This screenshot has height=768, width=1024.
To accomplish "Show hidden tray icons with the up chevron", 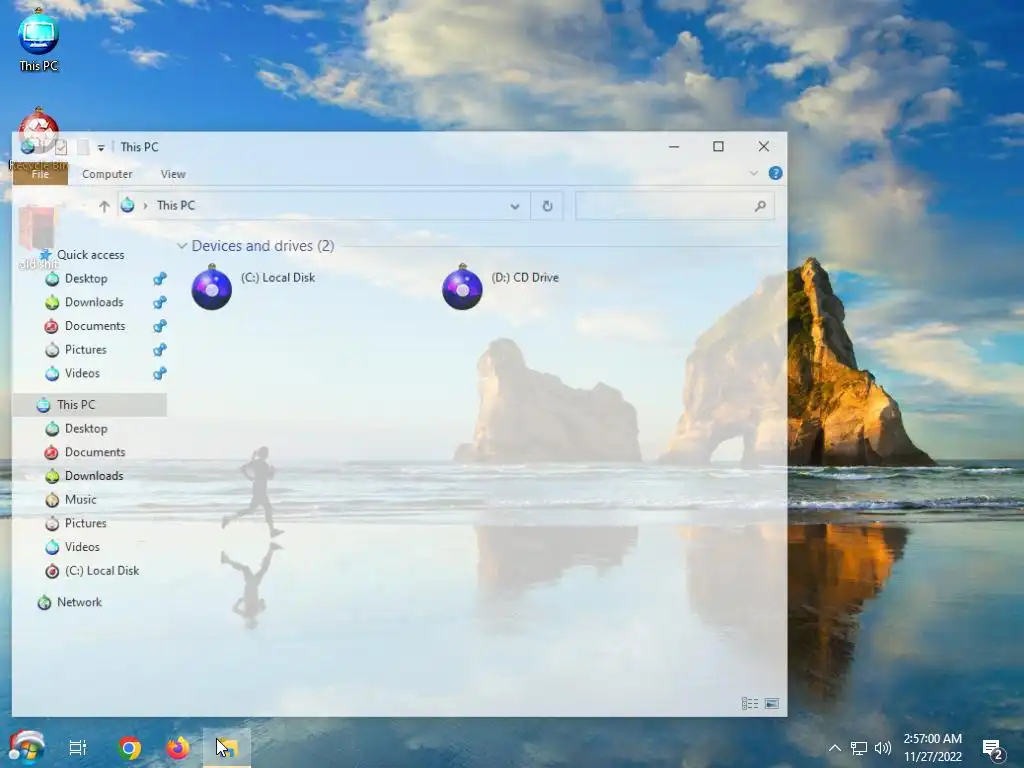I will [x=835, y=748].
